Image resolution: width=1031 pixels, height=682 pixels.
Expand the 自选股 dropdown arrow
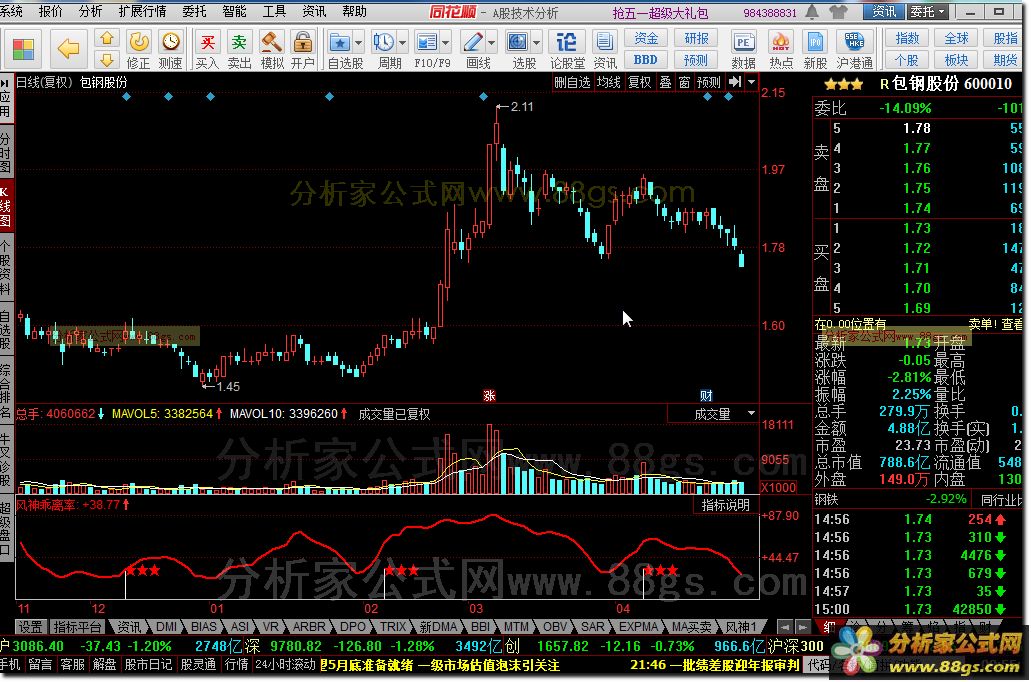click(359, 43)
